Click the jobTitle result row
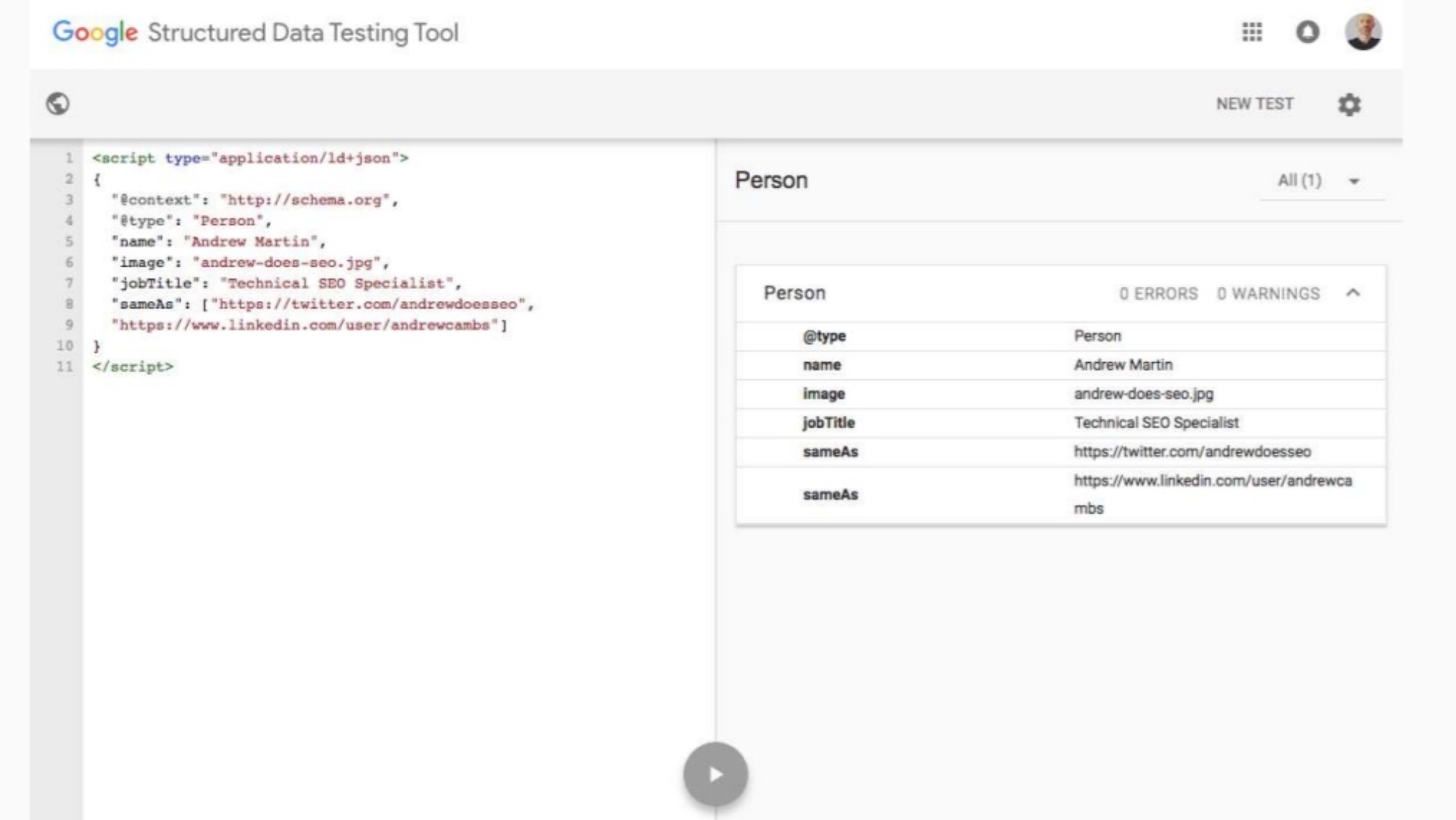Image resolution: width=1456 pixels, height=820 pixels. pos(1155,423)
